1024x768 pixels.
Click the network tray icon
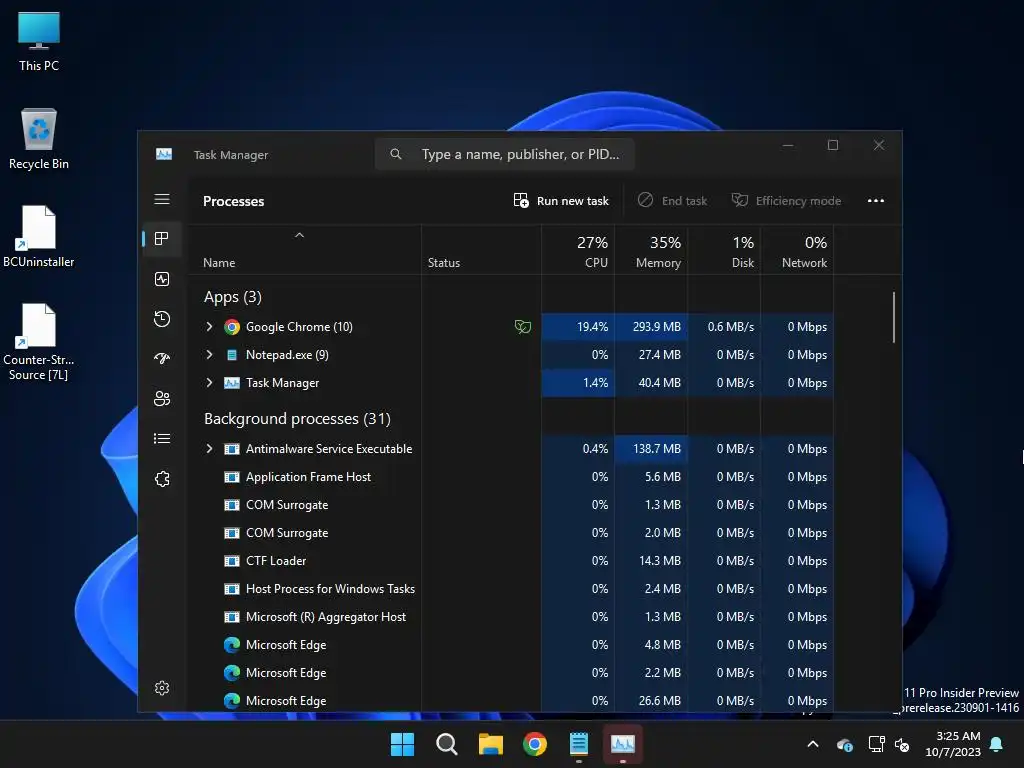click(876, 744)
